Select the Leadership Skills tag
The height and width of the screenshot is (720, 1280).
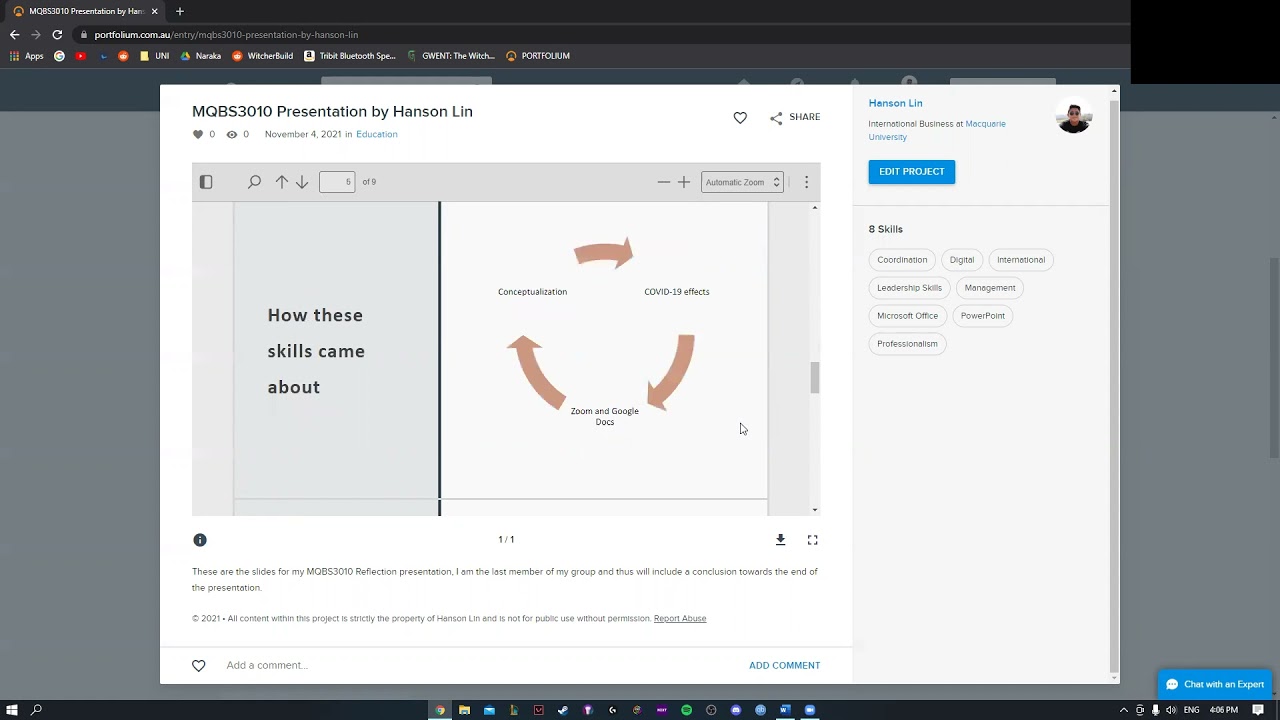click(909, 288)
